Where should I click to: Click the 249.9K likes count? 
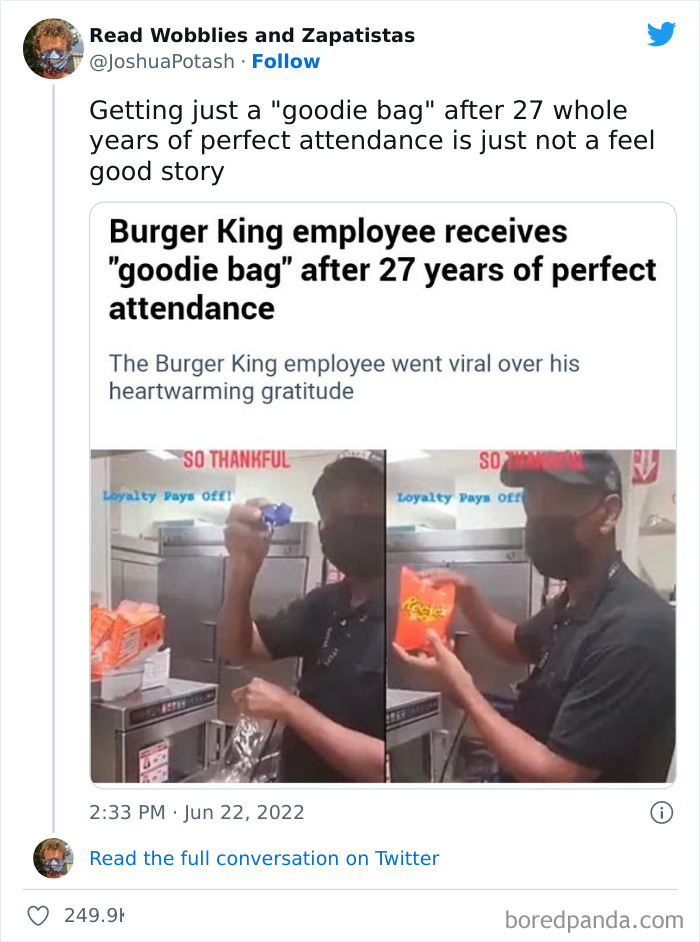(94, 916)
